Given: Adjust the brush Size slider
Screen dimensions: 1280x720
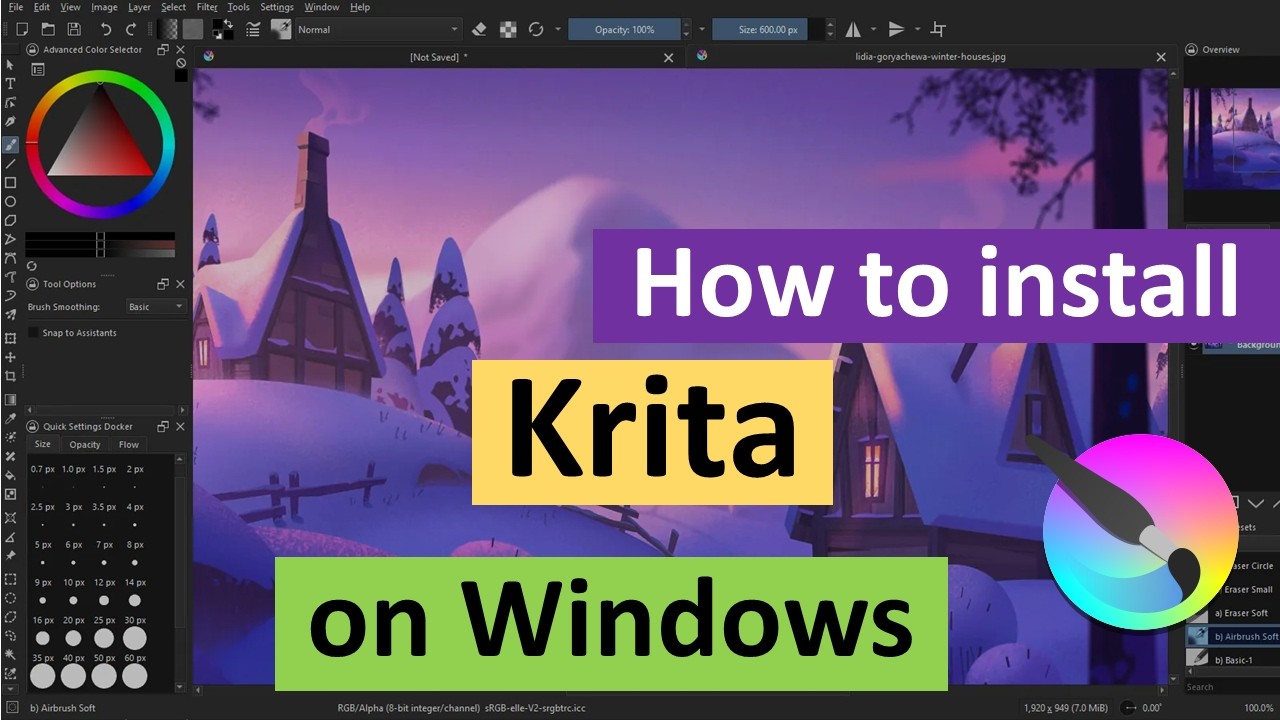Looking at the screenshot, I should [x=770, y=29].
